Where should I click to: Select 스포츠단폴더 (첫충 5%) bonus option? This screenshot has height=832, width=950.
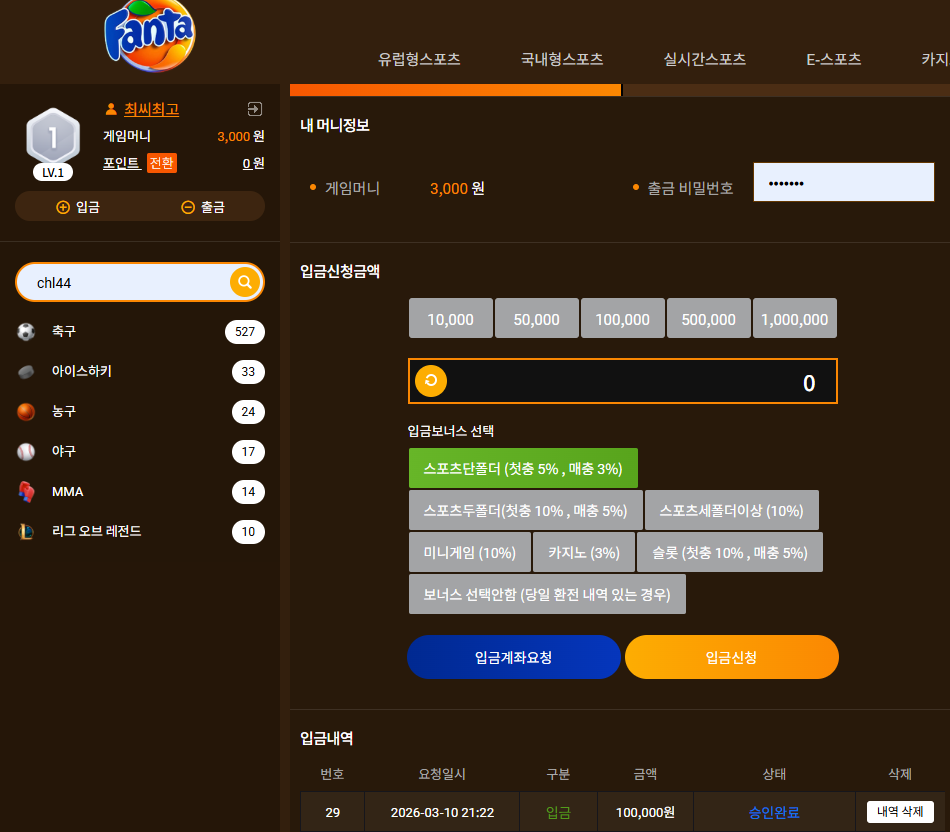pos(523,468)
